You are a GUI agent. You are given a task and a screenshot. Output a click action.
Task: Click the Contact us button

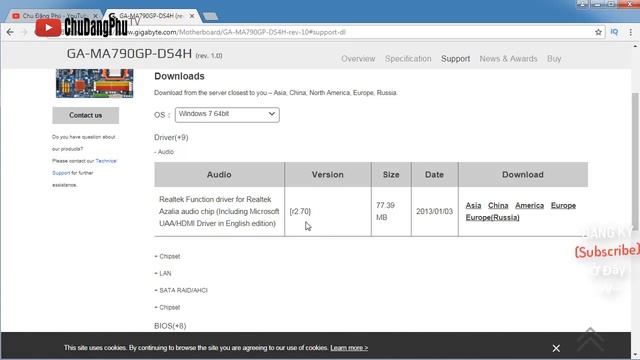[x=86, y=116]
